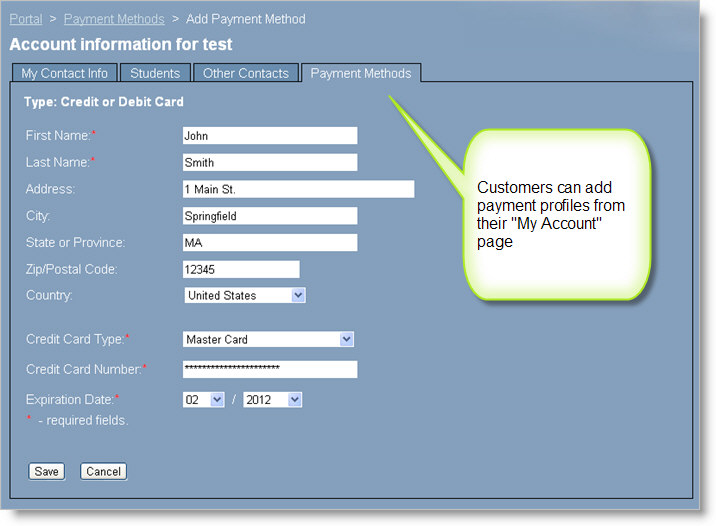Go to Payment Methods breadcrumb link

tap(114, 19)
